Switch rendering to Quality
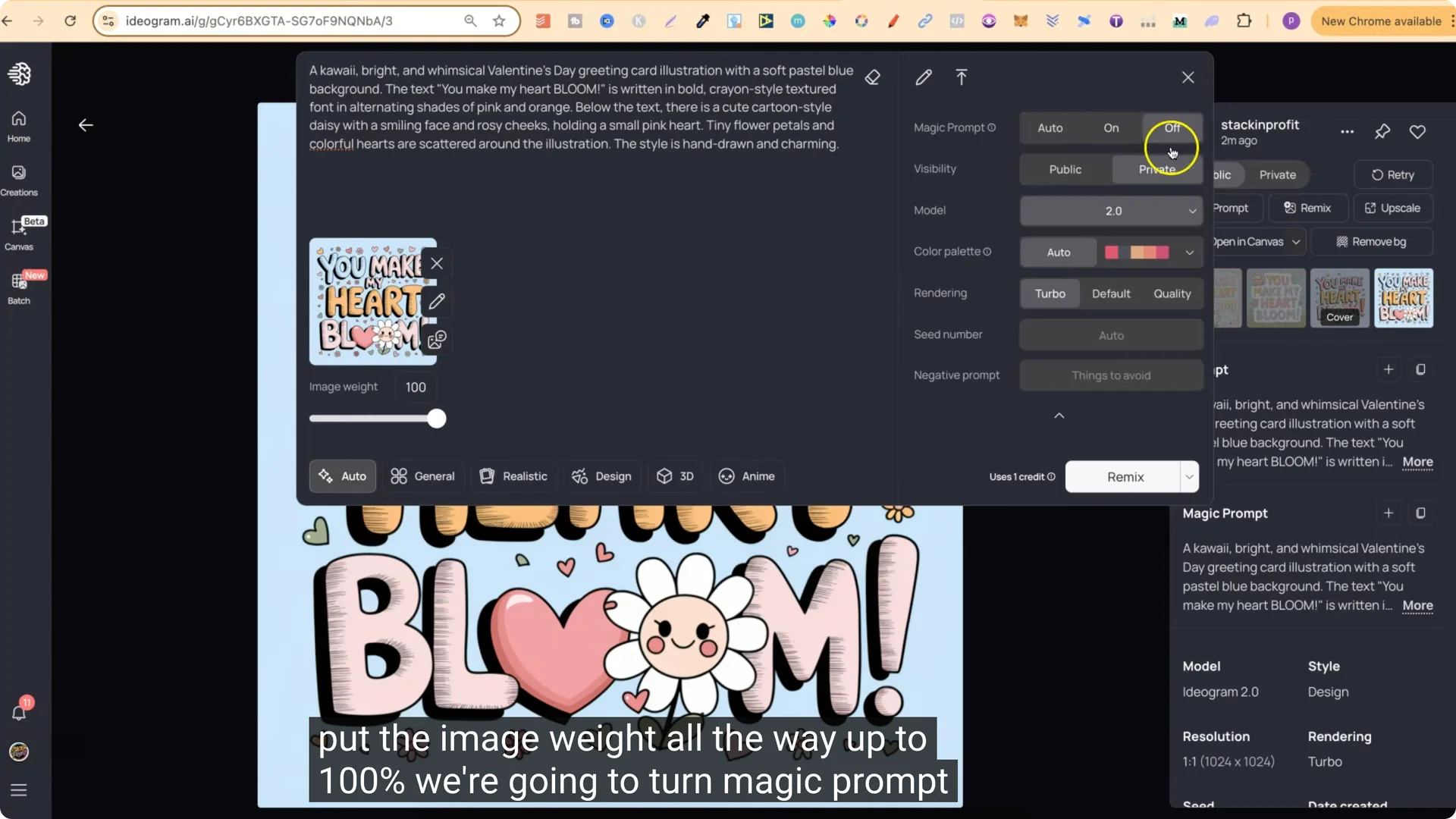1456x819 pixels. (x=1172, y=293)
